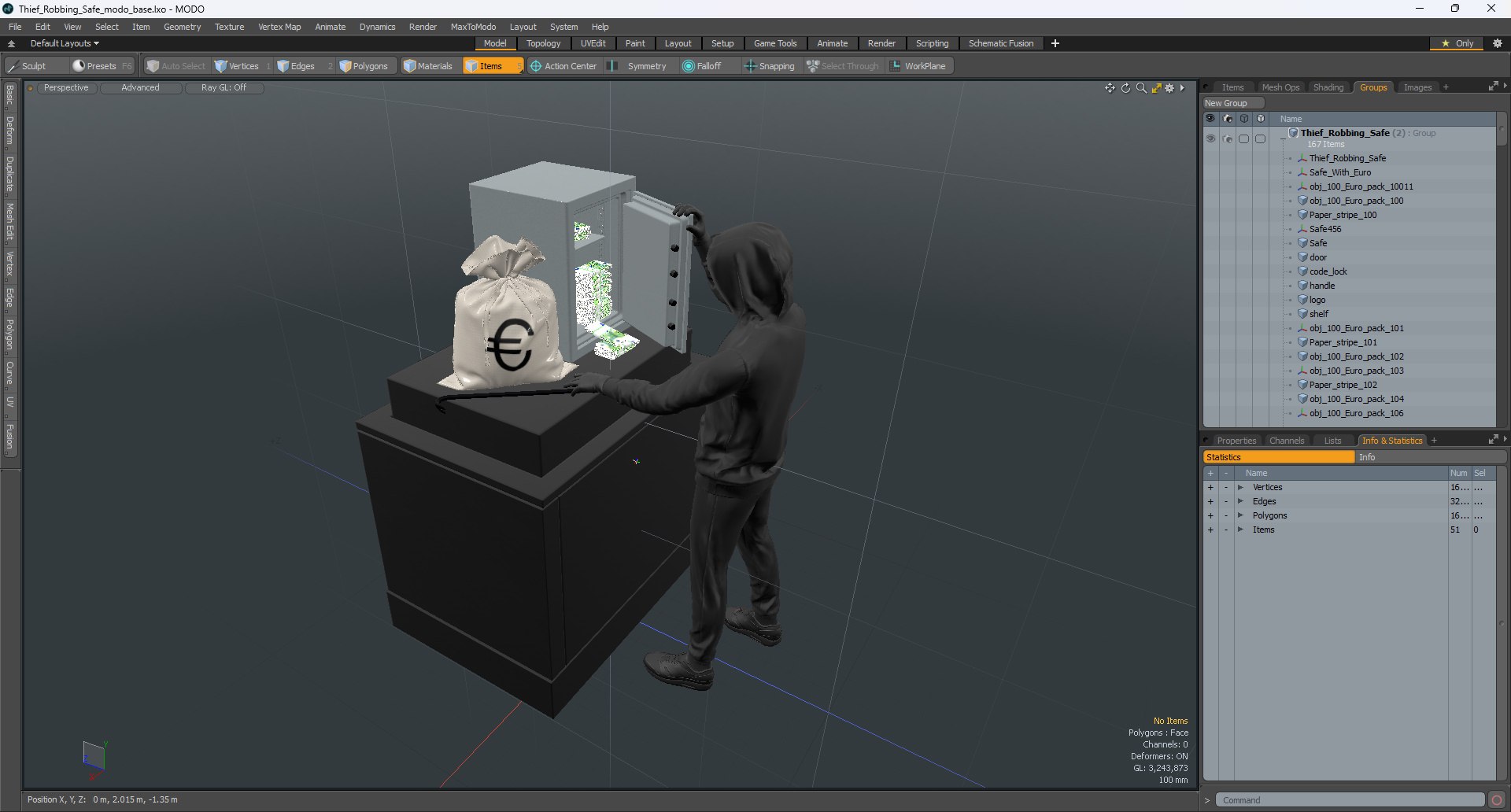Toggle Ray GL off setting
This screenshot has height=812, width=1511.
coord(224,88)
